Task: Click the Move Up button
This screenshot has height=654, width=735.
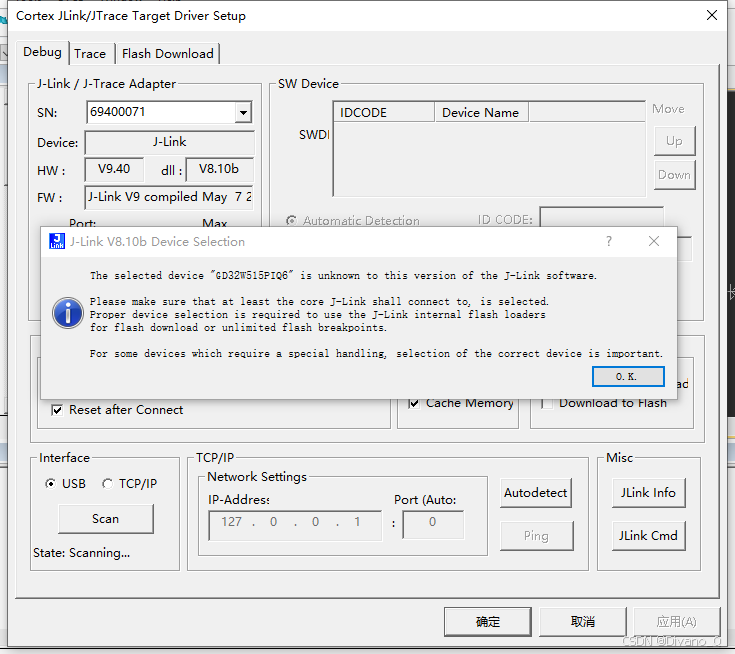Action: tap(674, 141)
